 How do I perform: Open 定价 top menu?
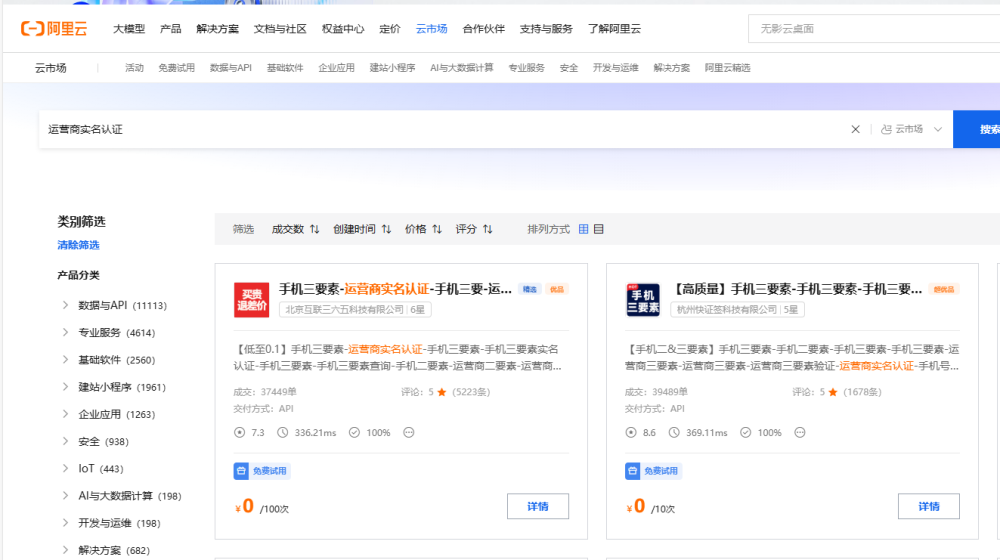click(390, 29)
